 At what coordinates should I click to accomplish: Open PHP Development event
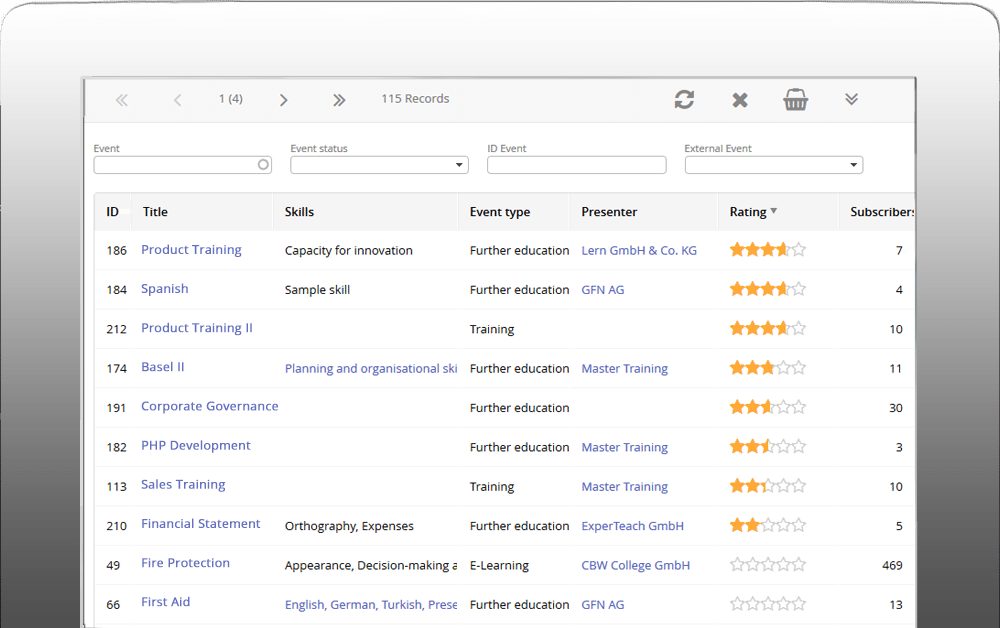point(196,446)
